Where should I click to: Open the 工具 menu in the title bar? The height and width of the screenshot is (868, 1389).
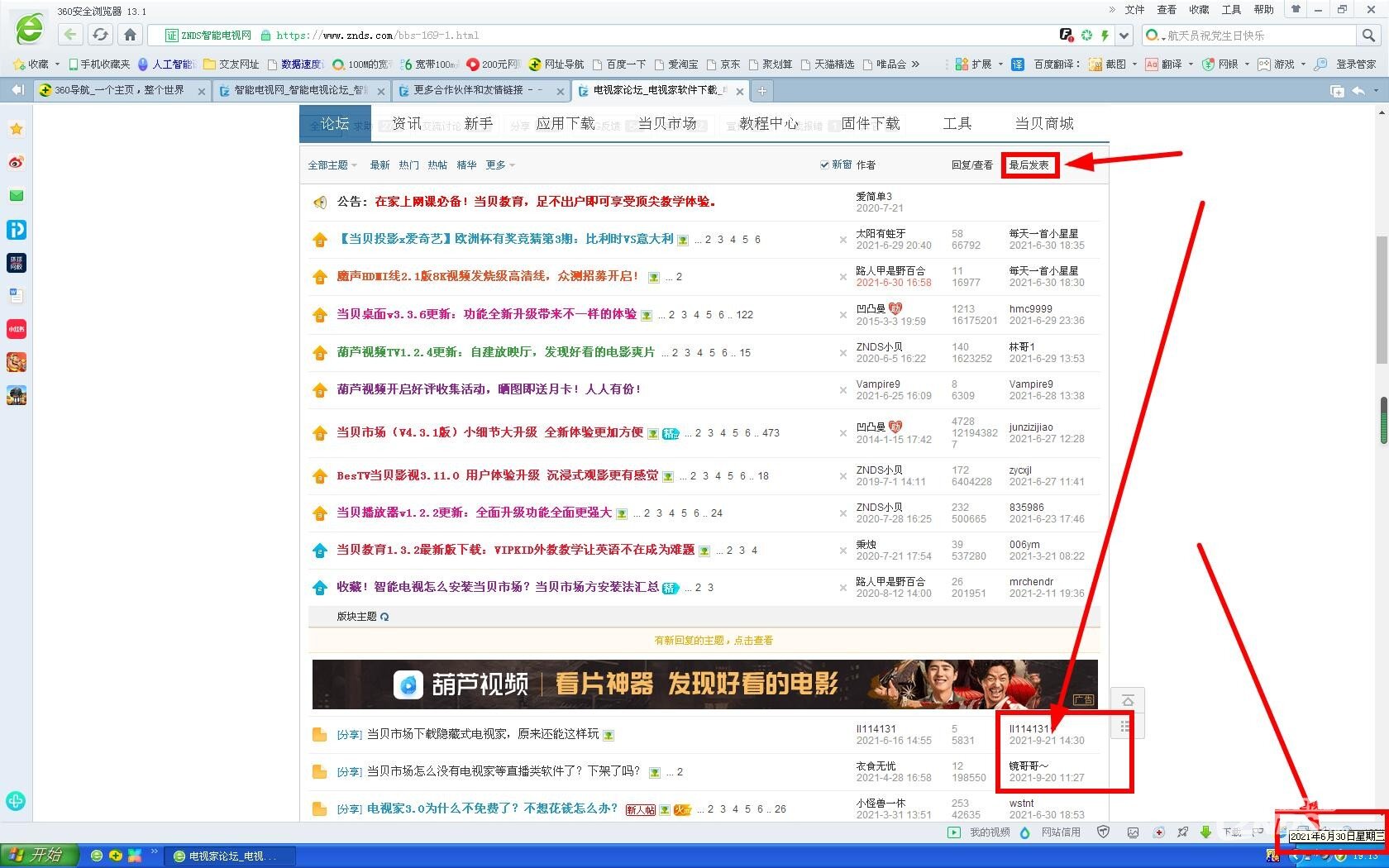coord(1232,10)
